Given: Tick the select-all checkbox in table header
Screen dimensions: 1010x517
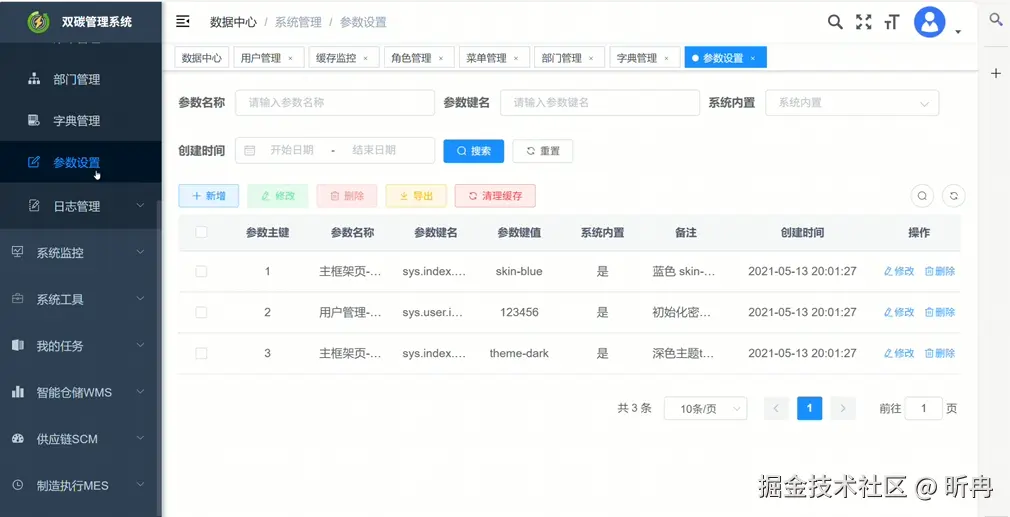Looking at the screenshot, I should [x=201, y=232].
